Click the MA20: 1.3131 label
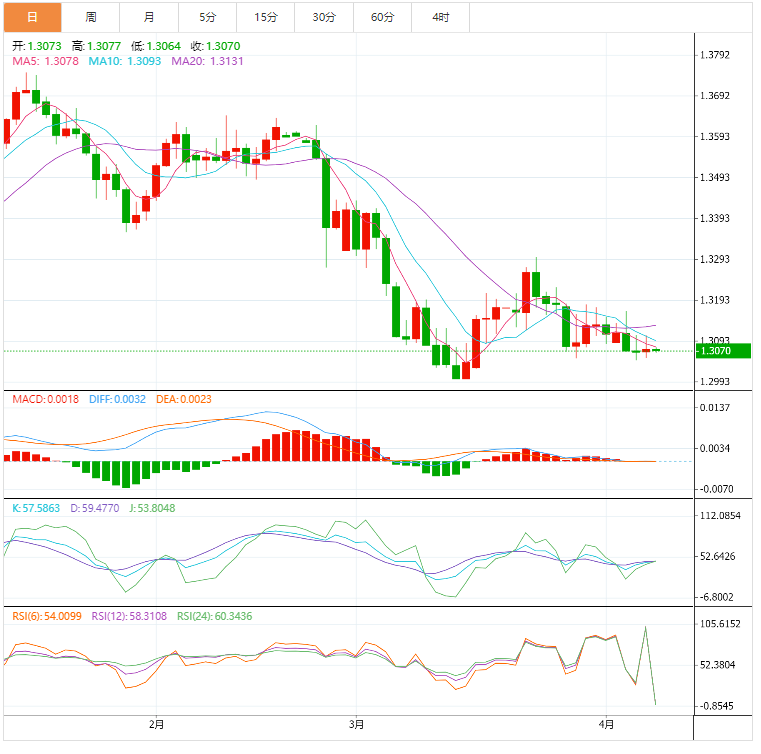The height and width of the screenshot is (754, 761). click(207, 61)
